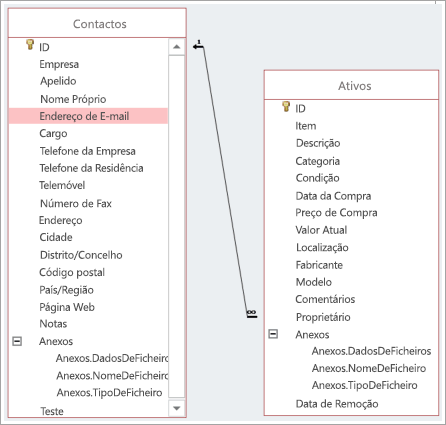Select the Endereço de E-mail field
Image resolution: width=446 pixels, height=425 pixels.
[88, 116]
